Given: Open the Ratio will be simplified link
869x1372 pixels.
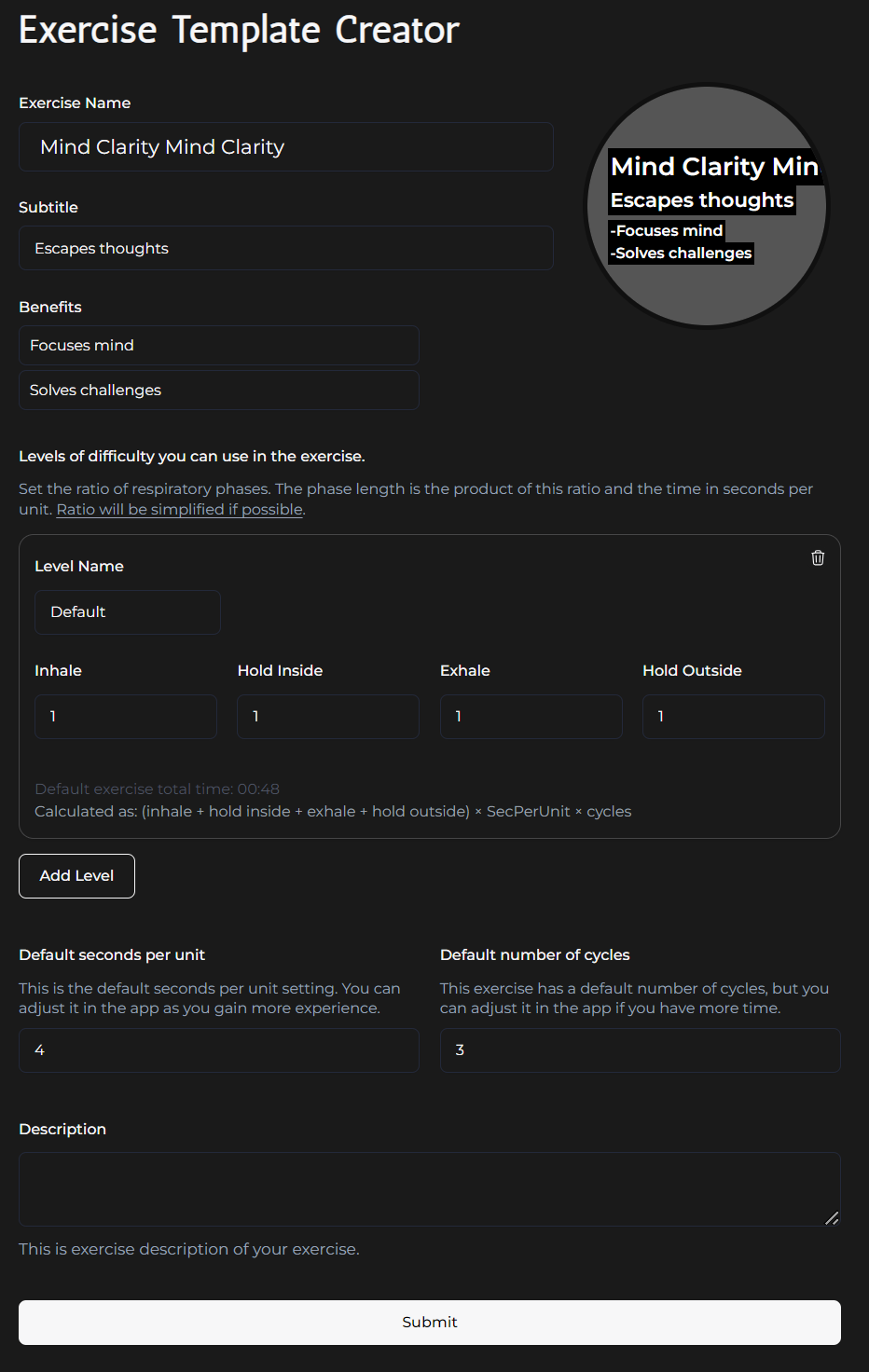Looking at the screenshot, I should point(180,510).
